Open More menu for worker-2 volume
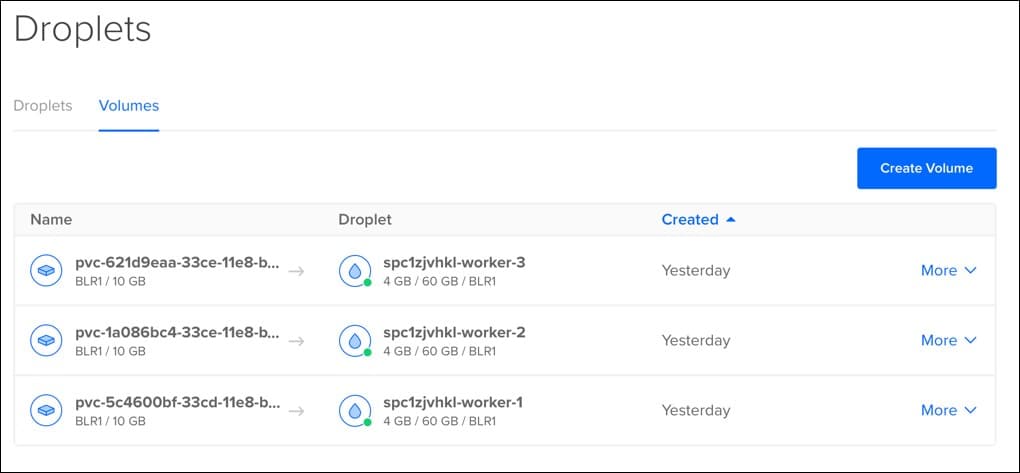Image resolution: width=1020 pixels, height=473 pixels. point(948,340)
